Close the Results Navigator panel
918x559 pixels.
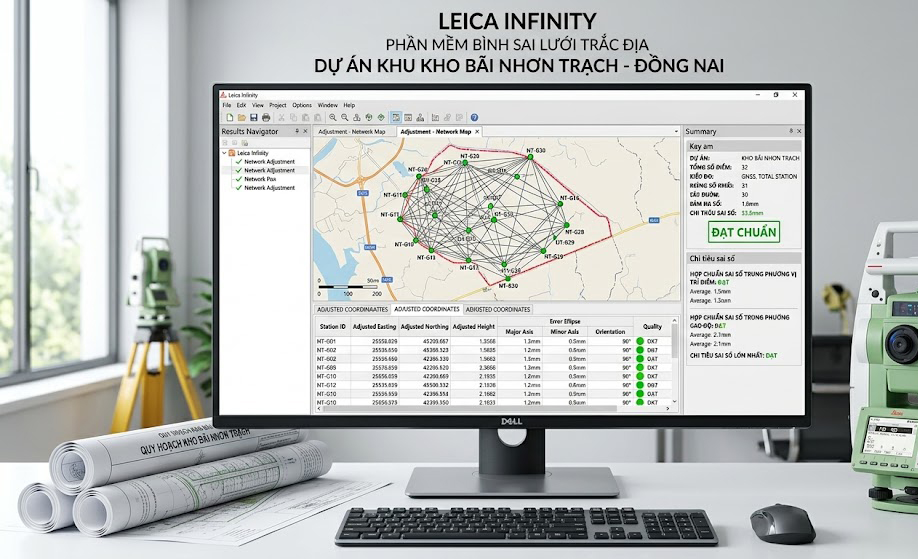305,131
